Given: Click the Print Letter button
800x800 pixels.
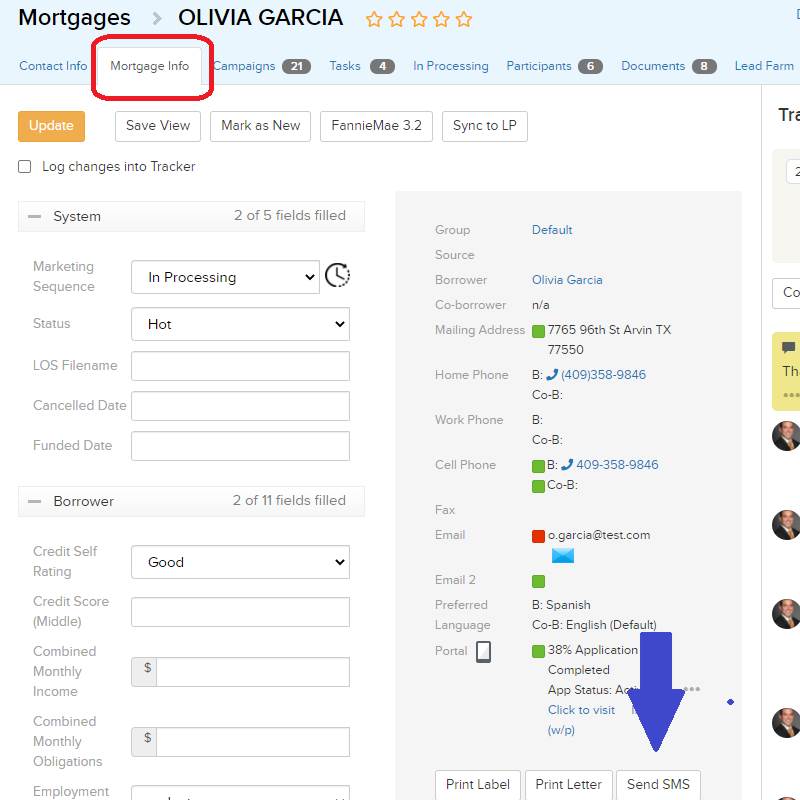Looking at the screenshot, I should pos(568,784).
